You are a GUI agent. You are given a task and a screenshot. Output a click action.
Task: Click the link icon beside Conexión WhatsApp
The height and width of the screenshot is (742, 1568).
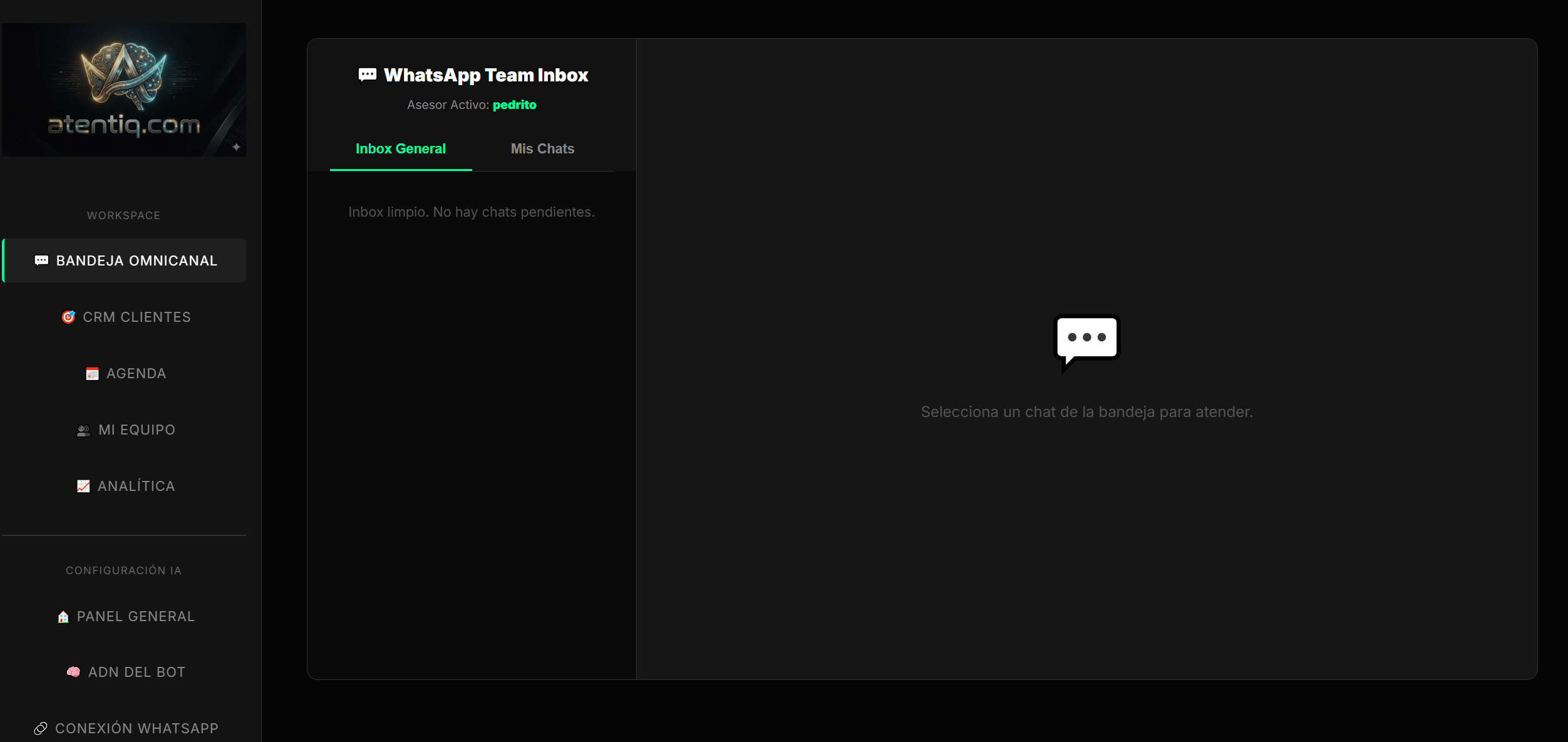41,728
